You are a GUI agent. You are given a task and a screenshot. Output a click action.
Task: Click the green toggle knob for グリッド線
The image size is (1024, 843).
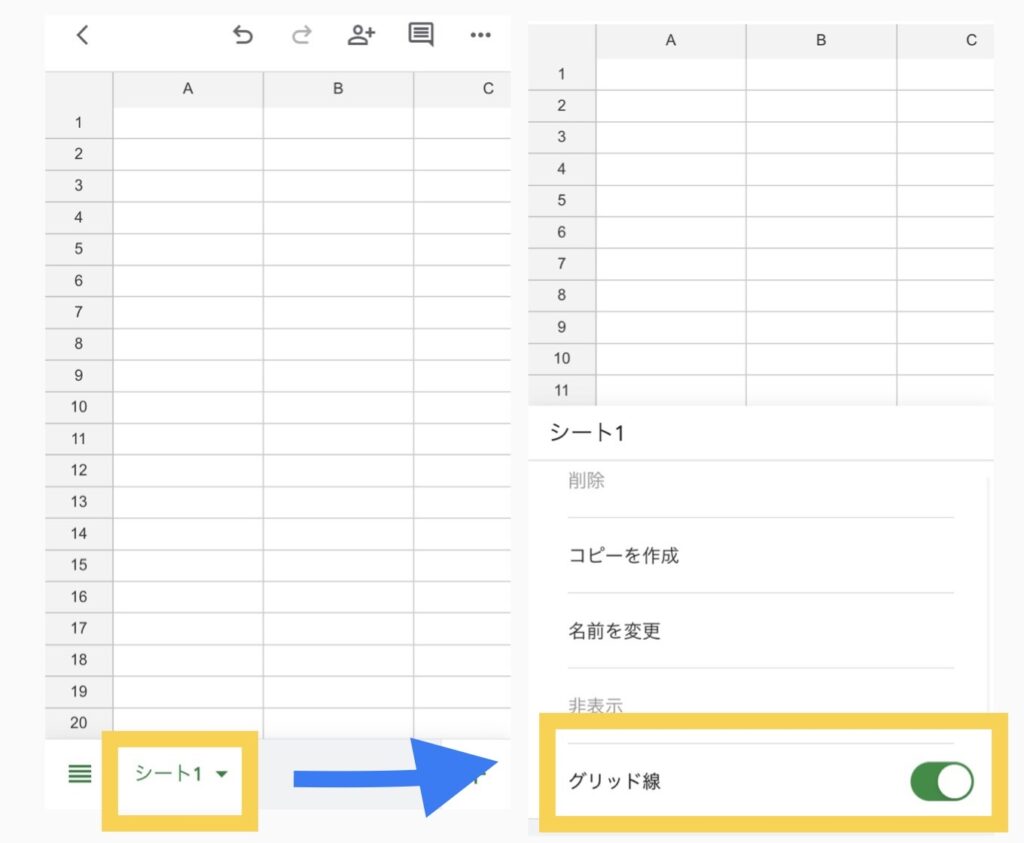[957, 782]
